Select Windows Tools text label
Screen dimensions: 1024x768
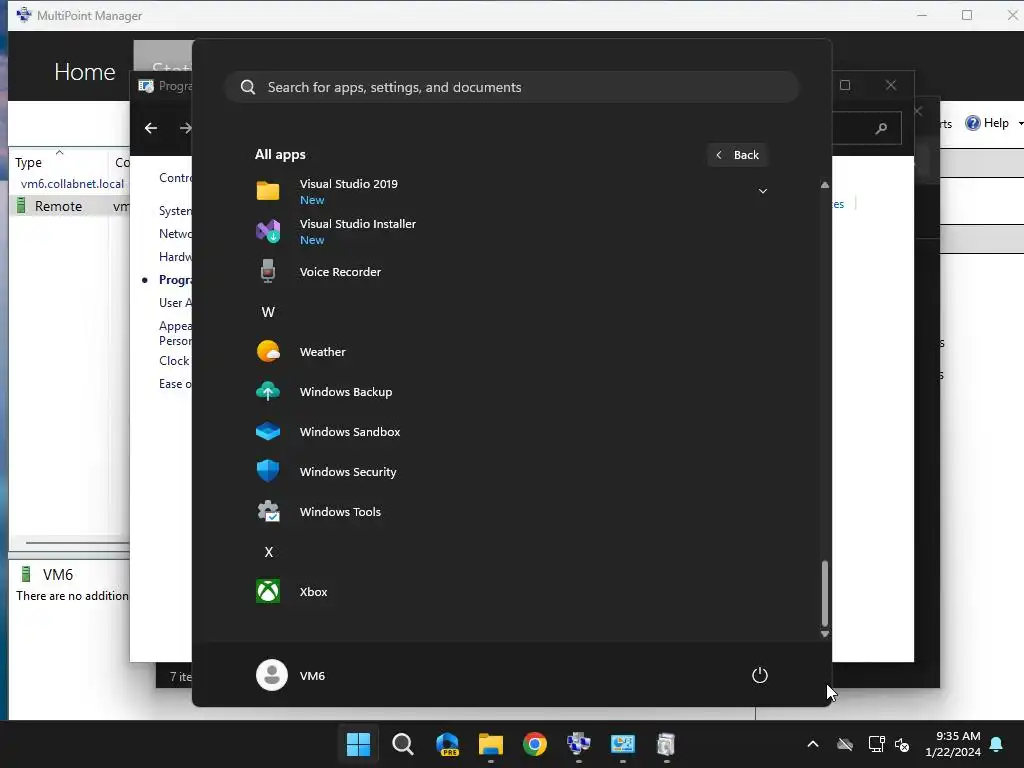click(340, 512)
